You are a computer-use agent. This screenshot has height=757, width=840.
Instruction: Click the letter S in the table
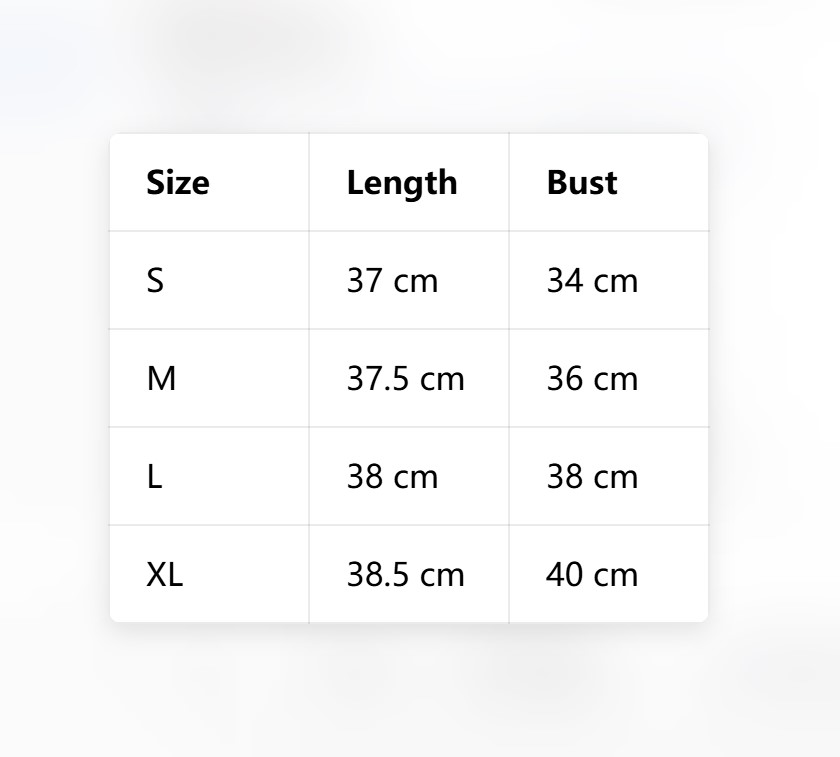click(155, 281)
